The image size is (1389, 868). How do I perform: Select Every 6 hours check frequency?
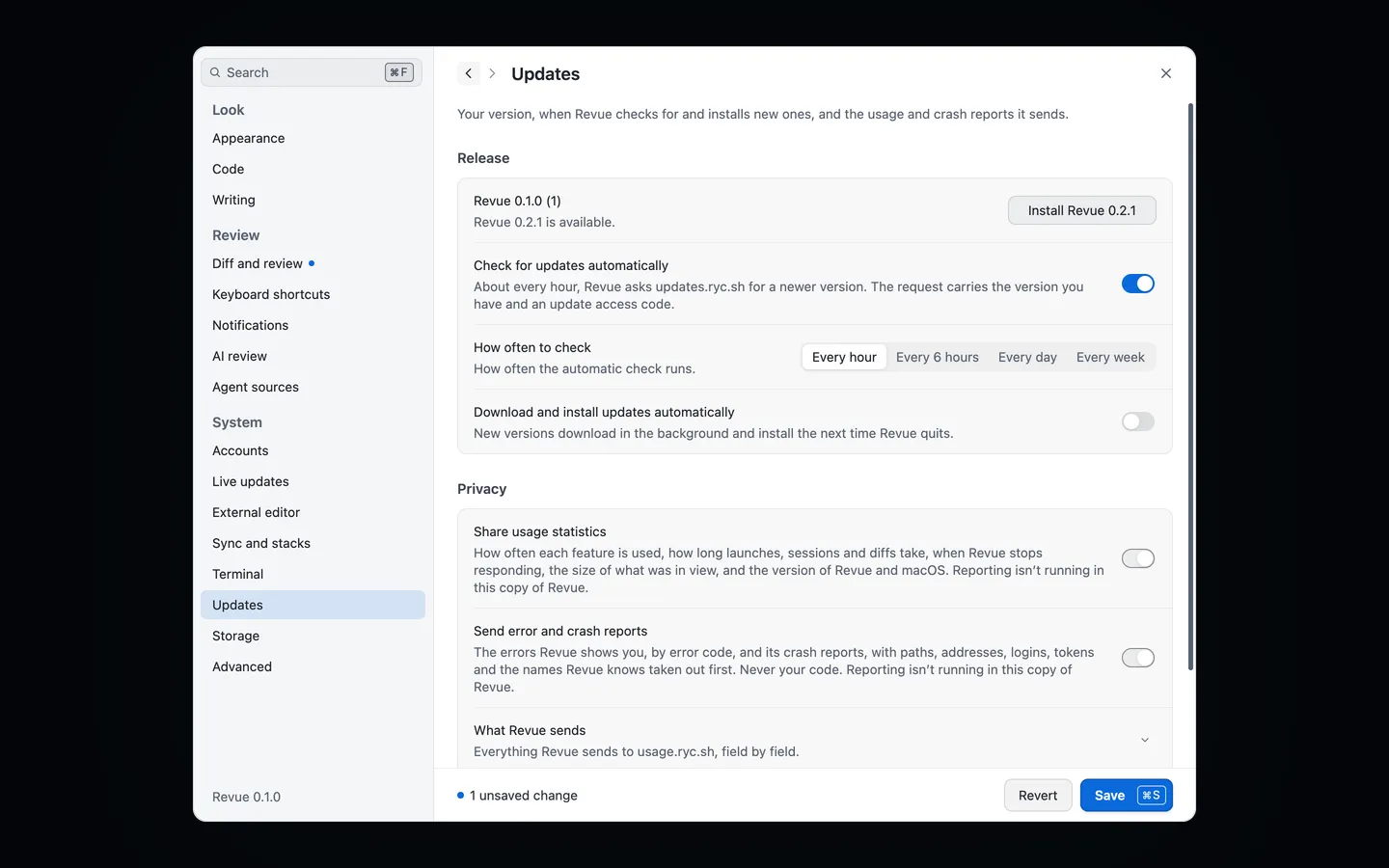click(938, 357)
